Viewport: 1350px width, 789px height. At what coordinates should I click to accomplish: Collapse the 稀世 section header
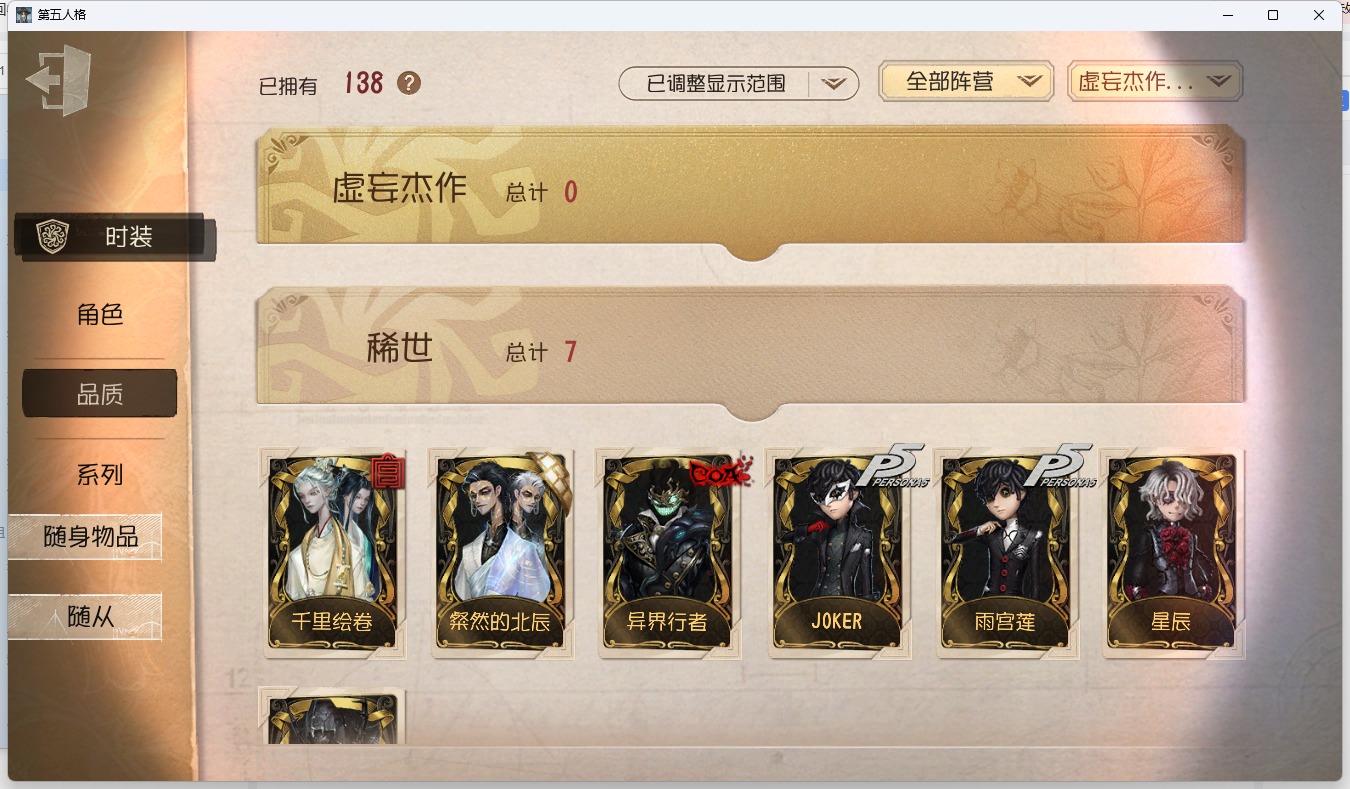(x=751, y=351)
